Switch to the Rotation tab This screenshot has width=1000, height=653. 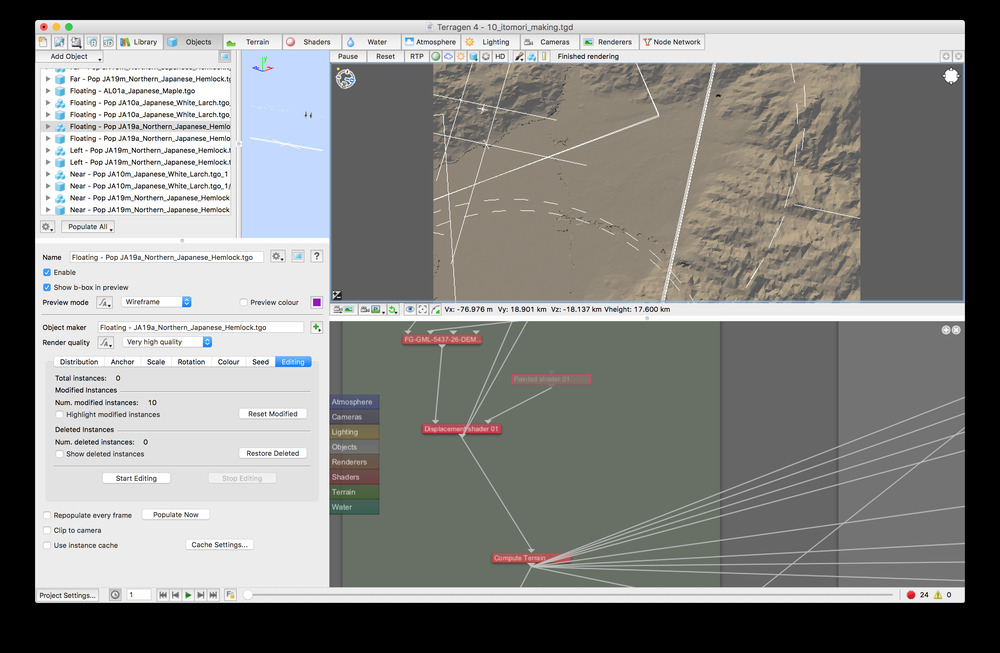pos(191,362)
